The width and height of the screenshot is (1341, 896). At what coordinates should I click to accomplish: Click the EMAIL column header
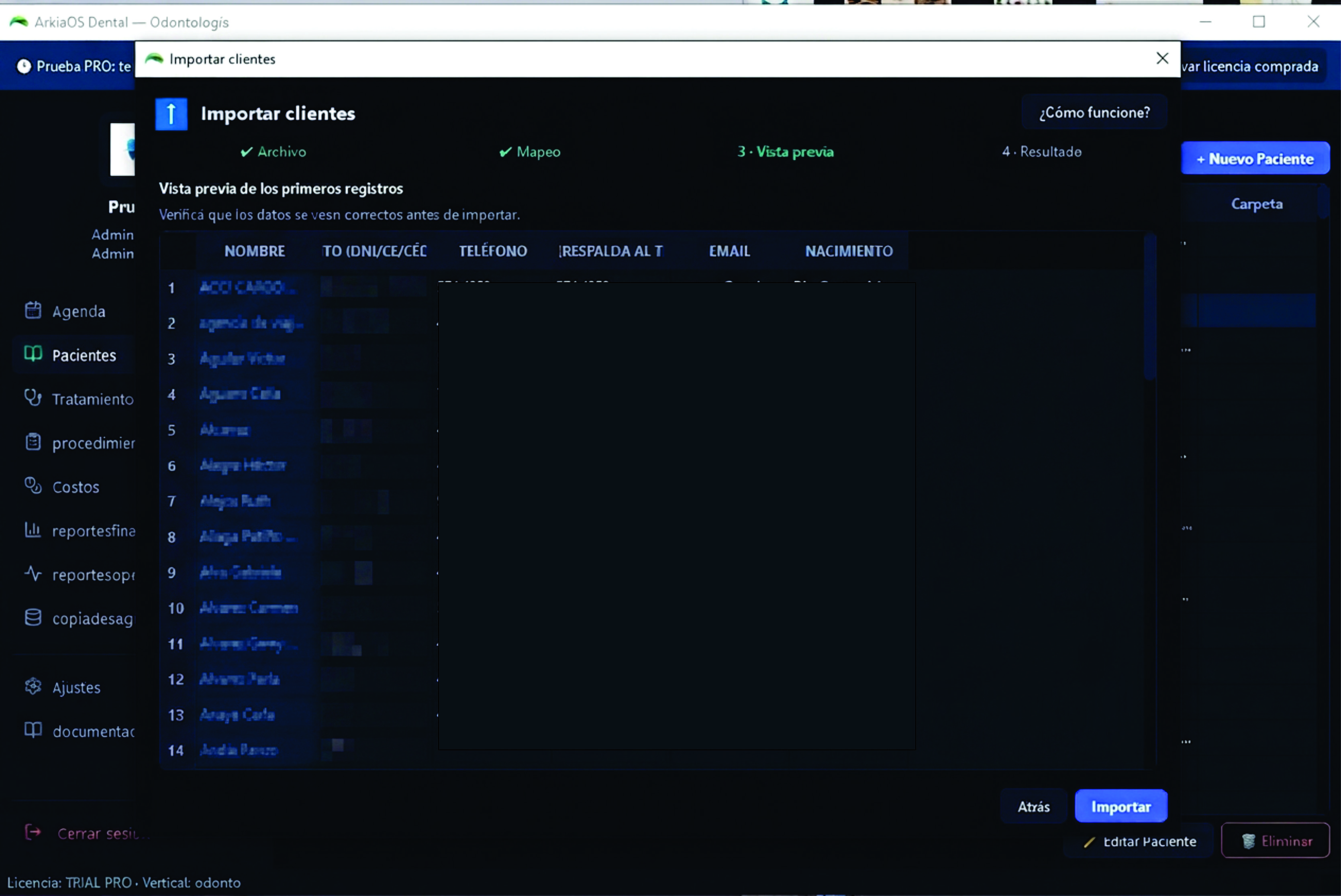point(729,251)
